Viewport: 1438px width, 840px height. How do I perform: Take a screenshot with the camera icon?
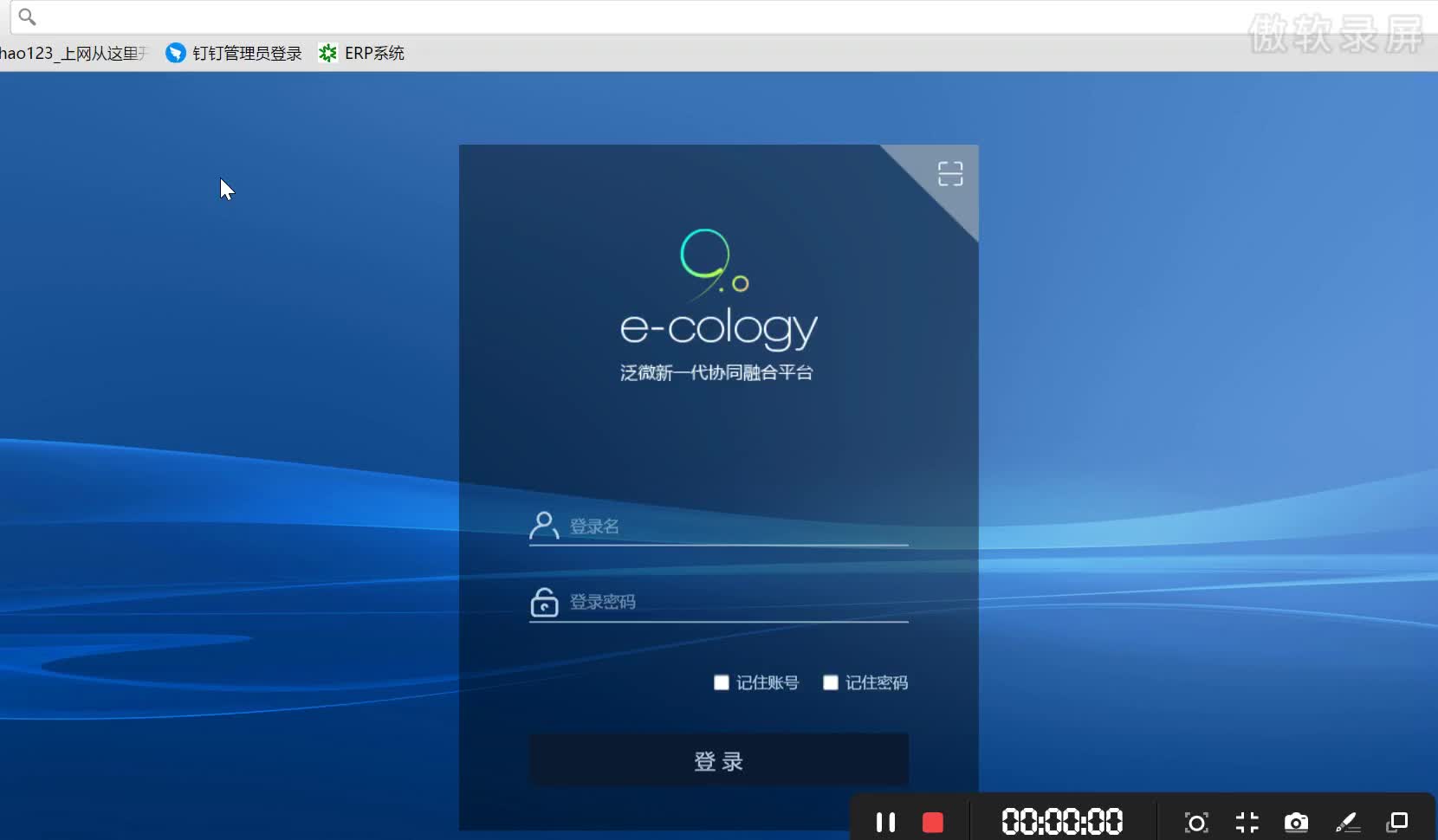[1296, 822]
